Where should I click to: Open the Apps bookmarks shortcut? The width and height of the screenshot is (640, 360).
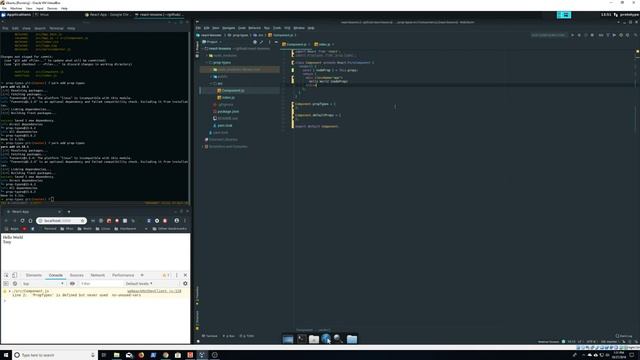click(x=12, y=229)
